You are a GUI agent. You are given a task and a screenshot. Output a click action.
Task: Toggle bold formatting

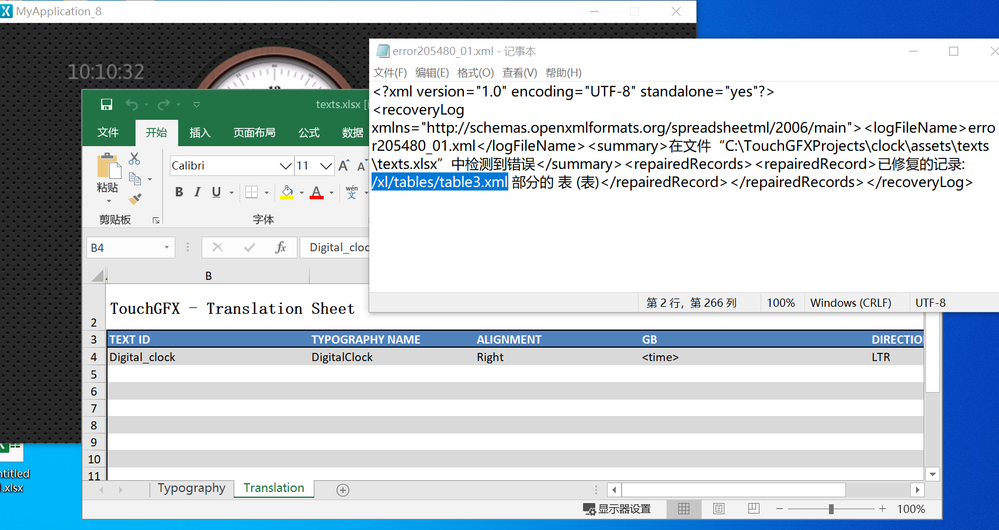tap(179, 192)
